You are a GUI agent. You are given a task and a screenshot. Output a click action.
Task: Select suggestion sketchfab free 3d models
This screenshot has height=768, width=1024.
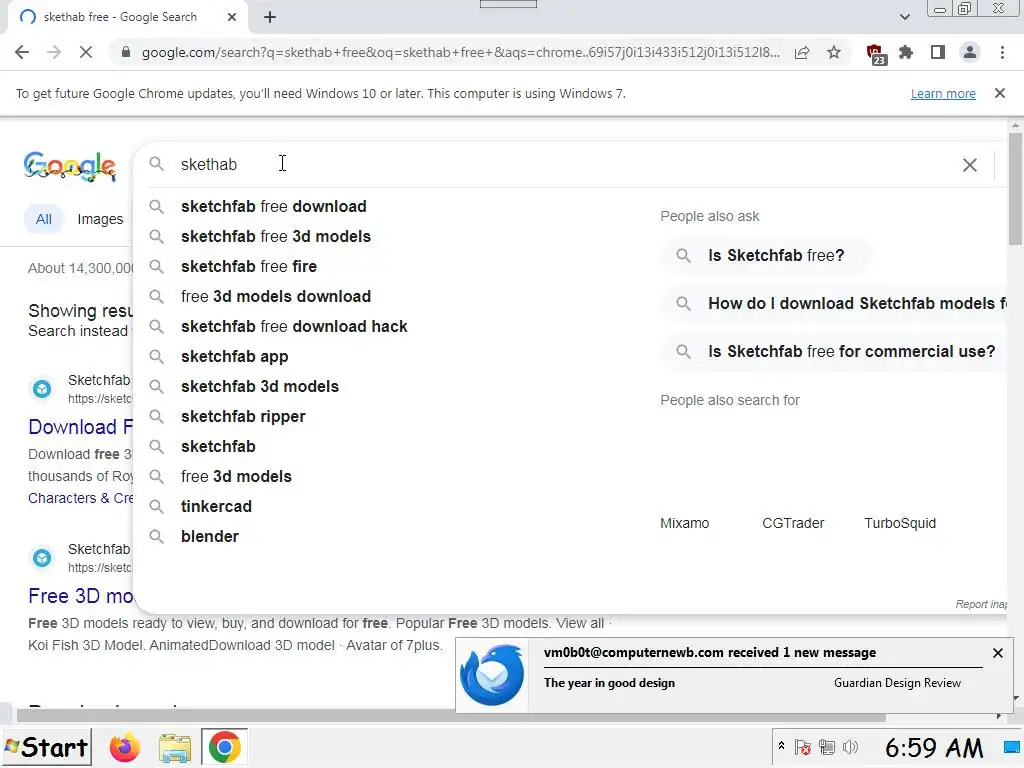[x=392, y=236]
